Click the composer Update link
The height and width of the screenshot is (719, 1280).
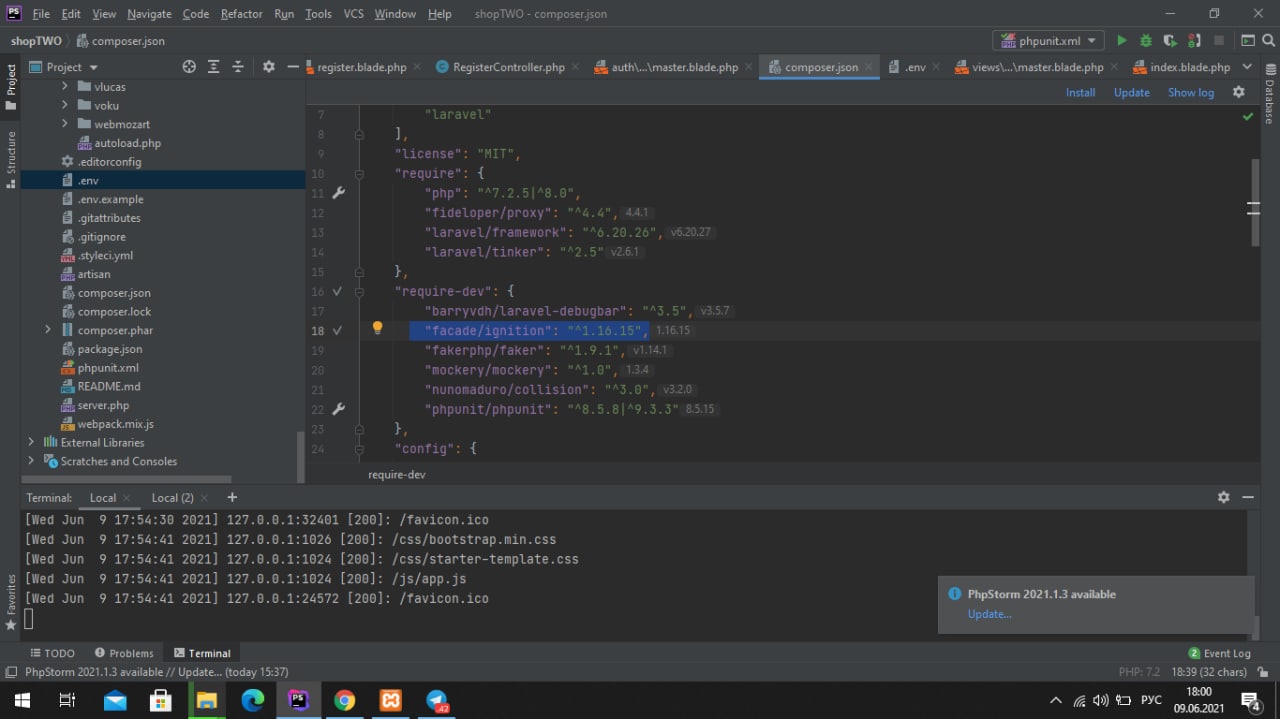coord(1131,92)
